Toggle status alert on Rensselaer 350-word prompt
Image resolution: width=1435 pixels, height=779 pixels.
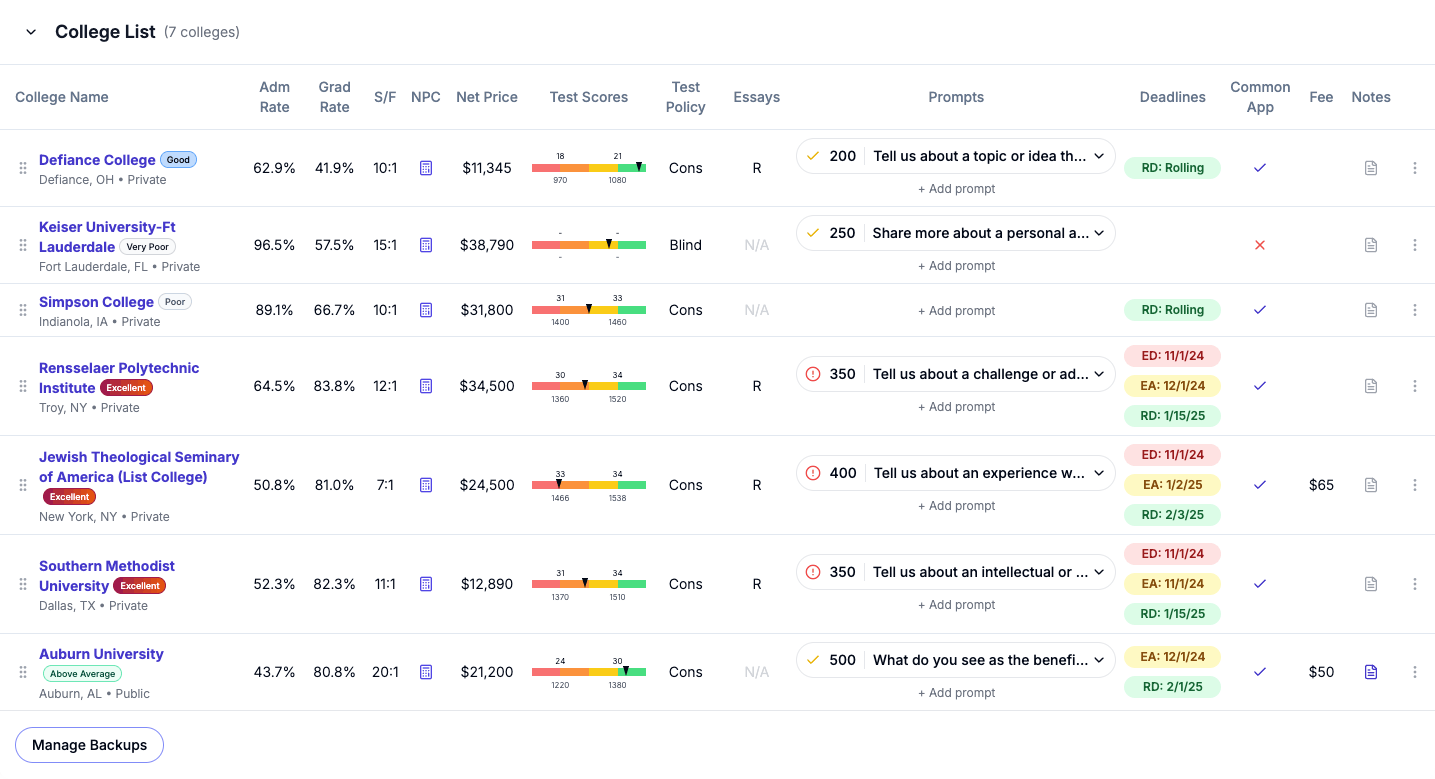813,374
